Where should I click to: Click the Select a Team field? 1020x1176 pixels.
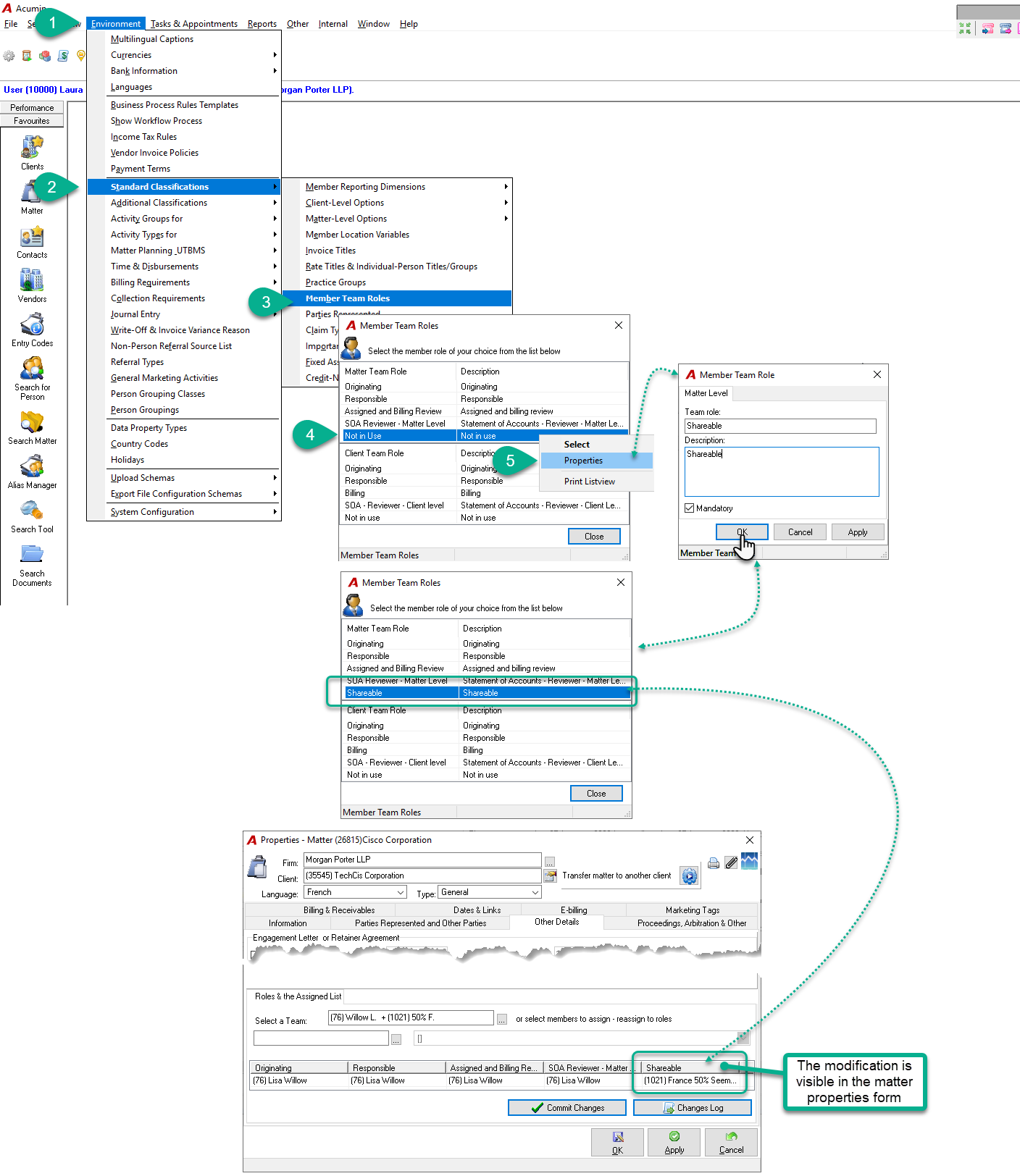pos(411,1018)
